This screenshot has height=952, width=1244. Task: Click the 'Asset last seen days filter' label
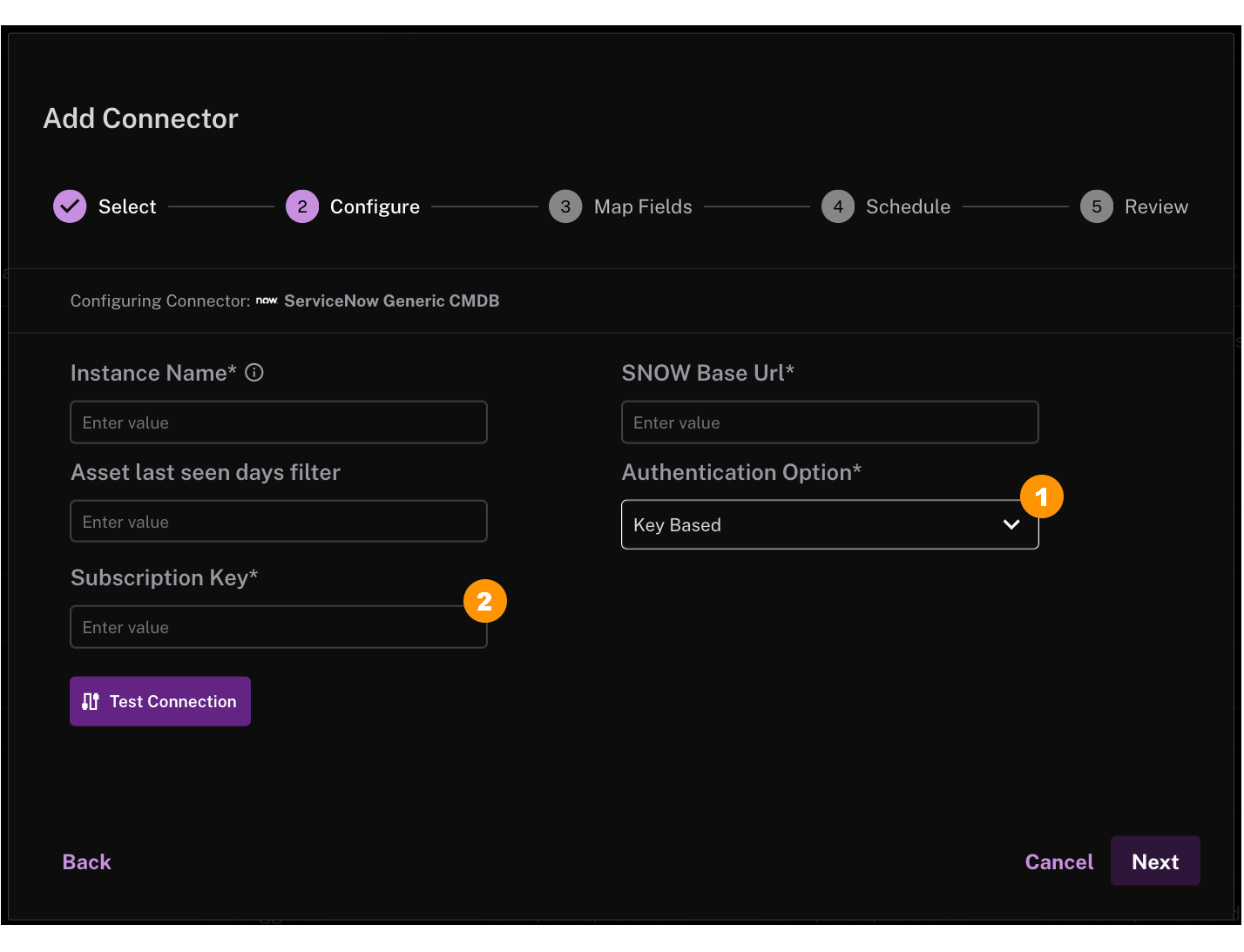pos(206,472)
